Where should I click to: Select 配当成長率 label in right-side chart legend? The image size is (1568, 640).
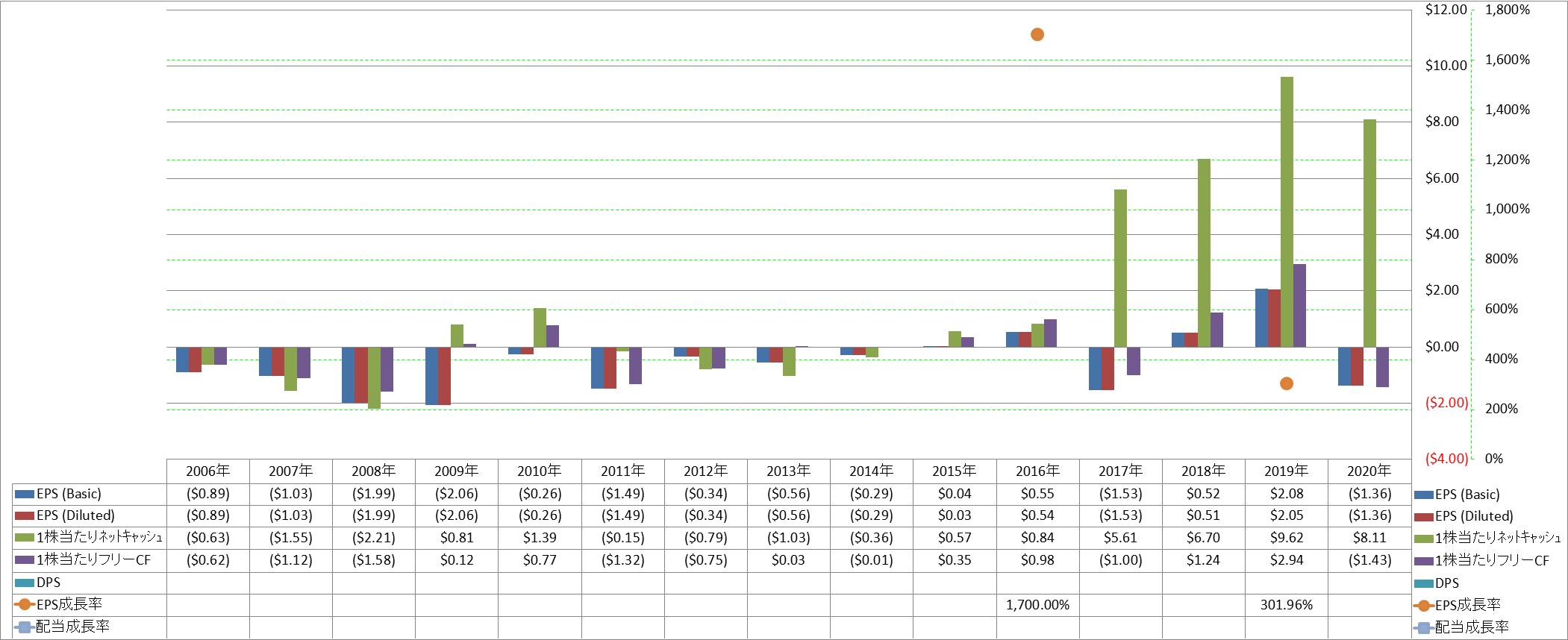coord(1472,627)
